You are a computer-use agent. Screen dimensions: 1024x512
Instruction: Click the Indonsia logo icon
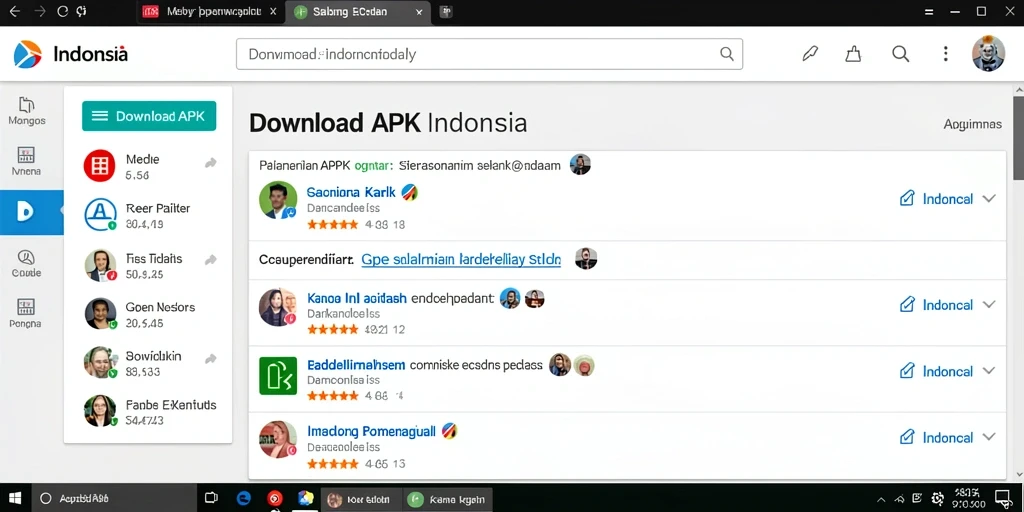tap(27, 54)
